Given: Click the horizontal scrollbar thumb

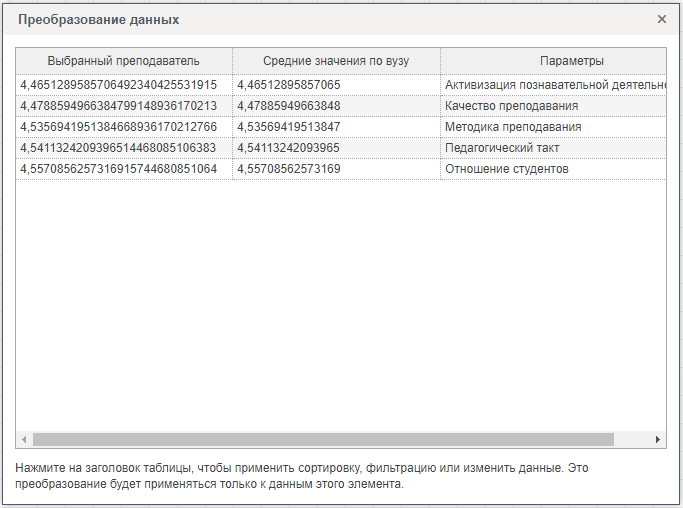Looking at the screenshot, I should [322, 439].
